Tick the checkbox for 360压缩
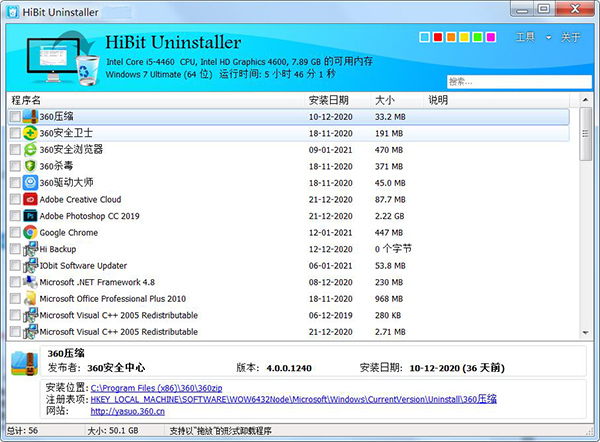 [15, 117]
